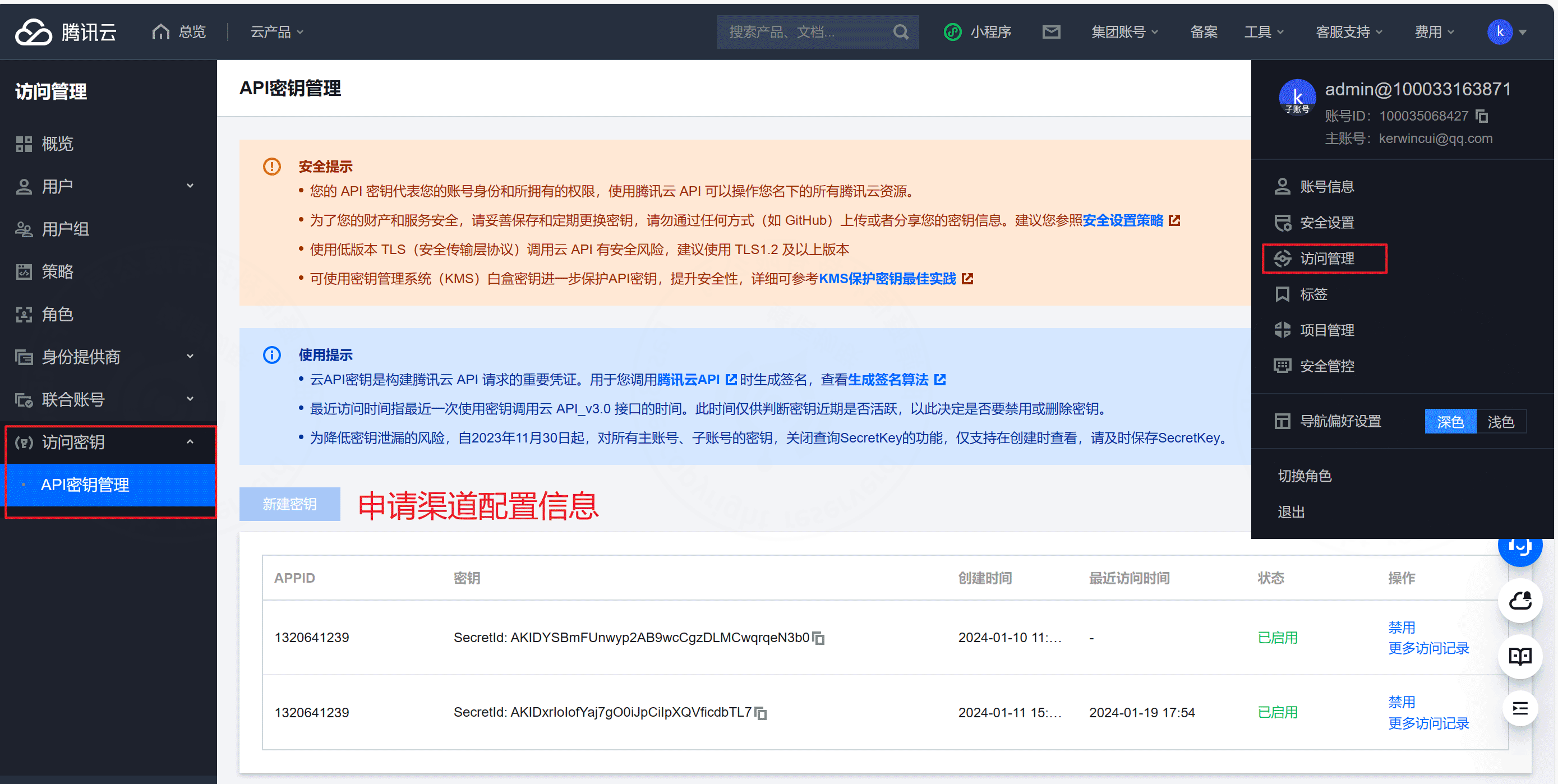Click the 主账号 kerwincui@qq.com text
Screen dimensions: 1558x784
click(x=1408, y=139)
